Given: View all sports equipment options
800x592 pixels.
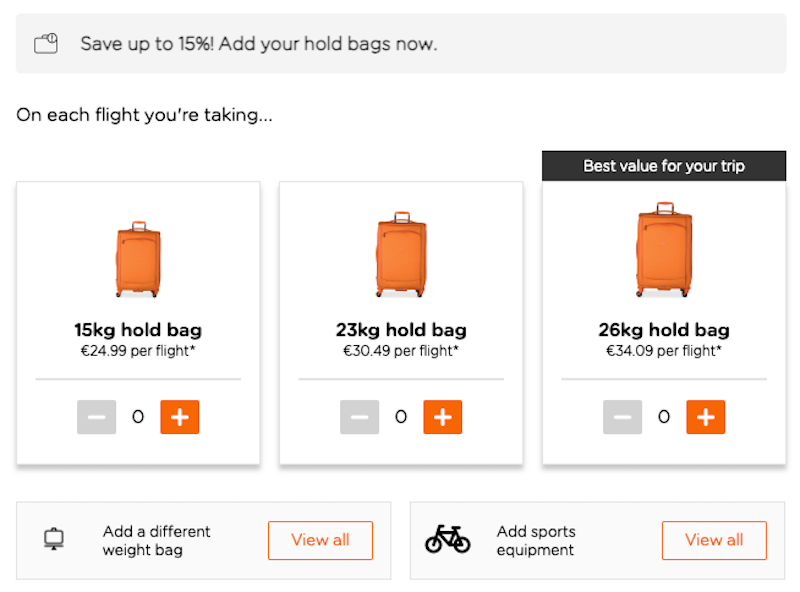Looking at the screenshot, I should point(714,540).
